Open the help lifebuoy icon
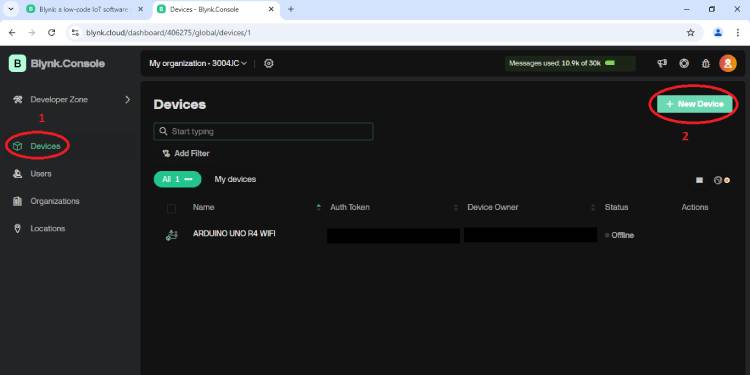Screen dimensions: 750x375 coord(684,63)
